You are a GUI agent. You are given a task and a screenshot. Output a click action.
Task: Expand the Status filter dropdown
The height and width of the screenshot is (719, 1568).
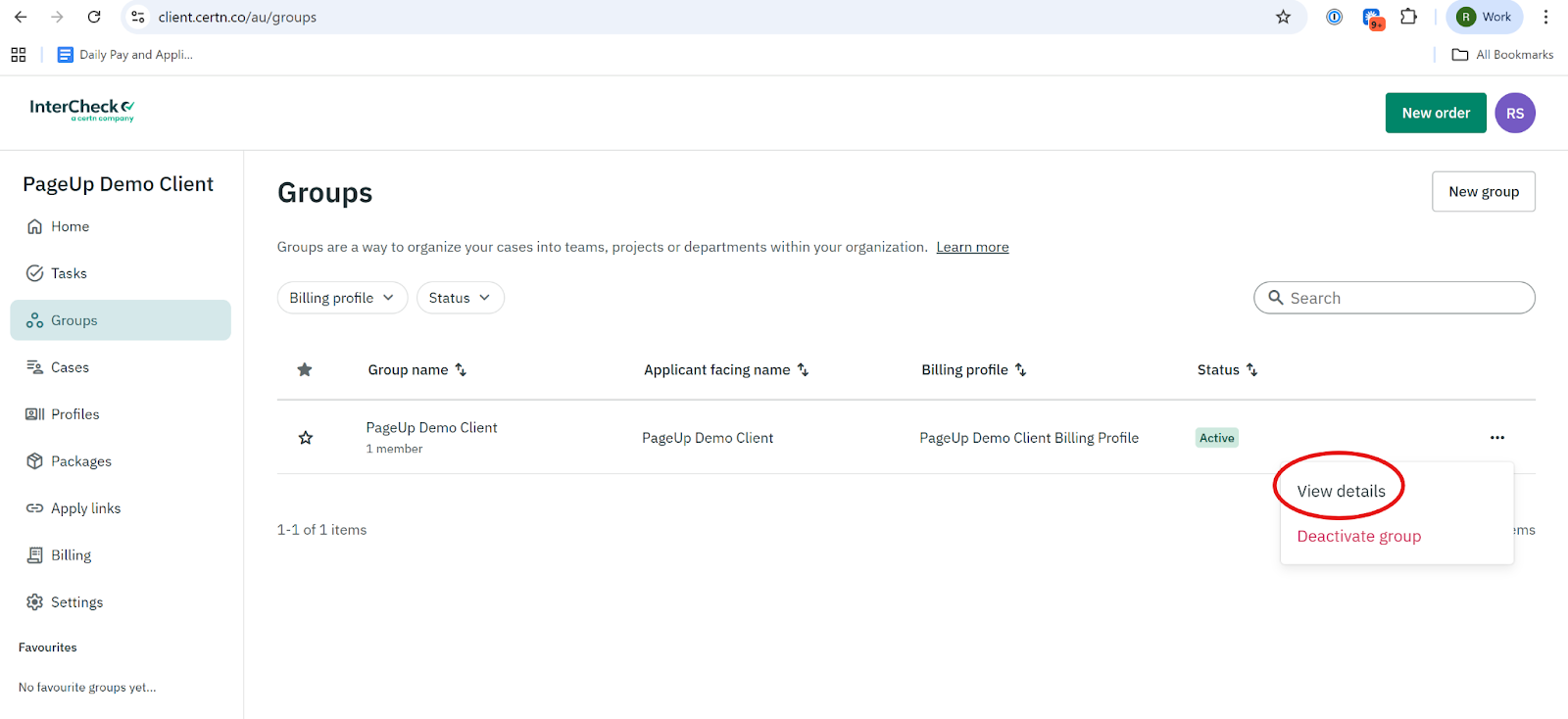click(x=460, y=298)
